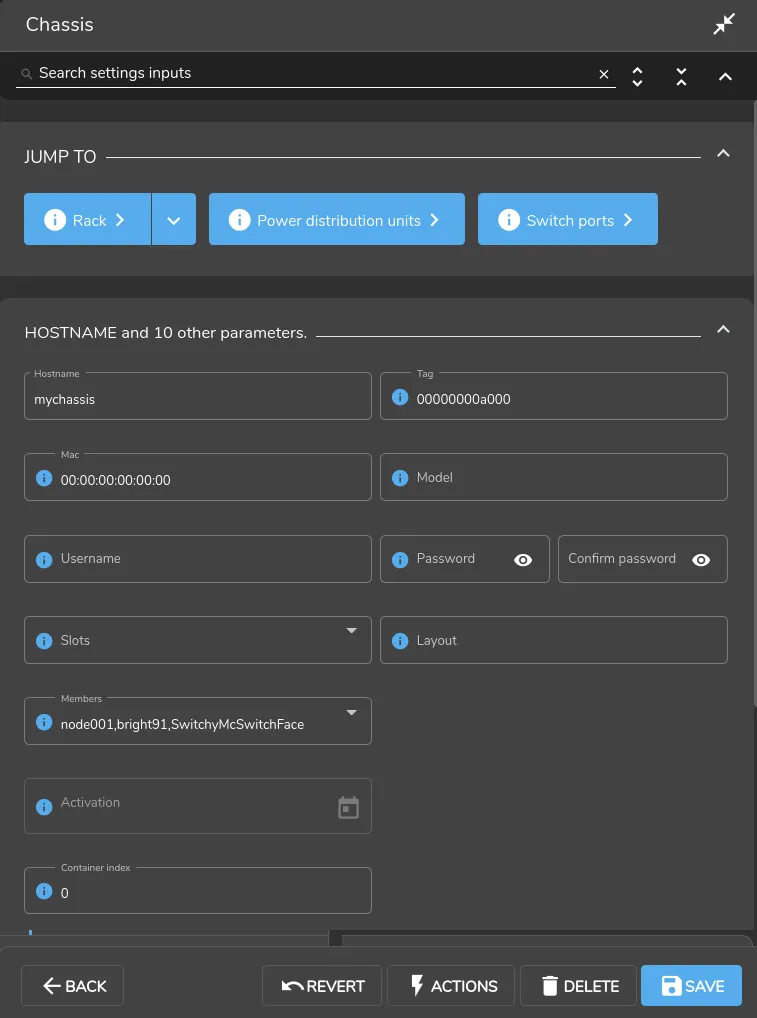
Task: Show info for Container index field
Action: [43, 891]
